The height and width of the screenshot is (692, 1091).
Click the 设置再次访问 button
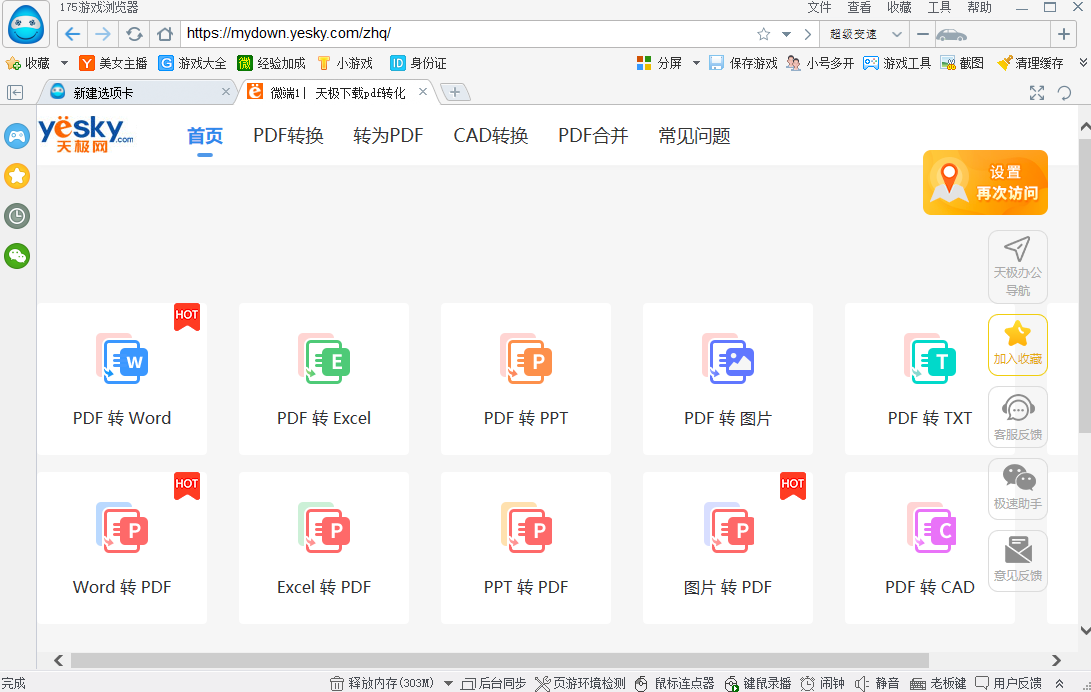click(986, 183)
